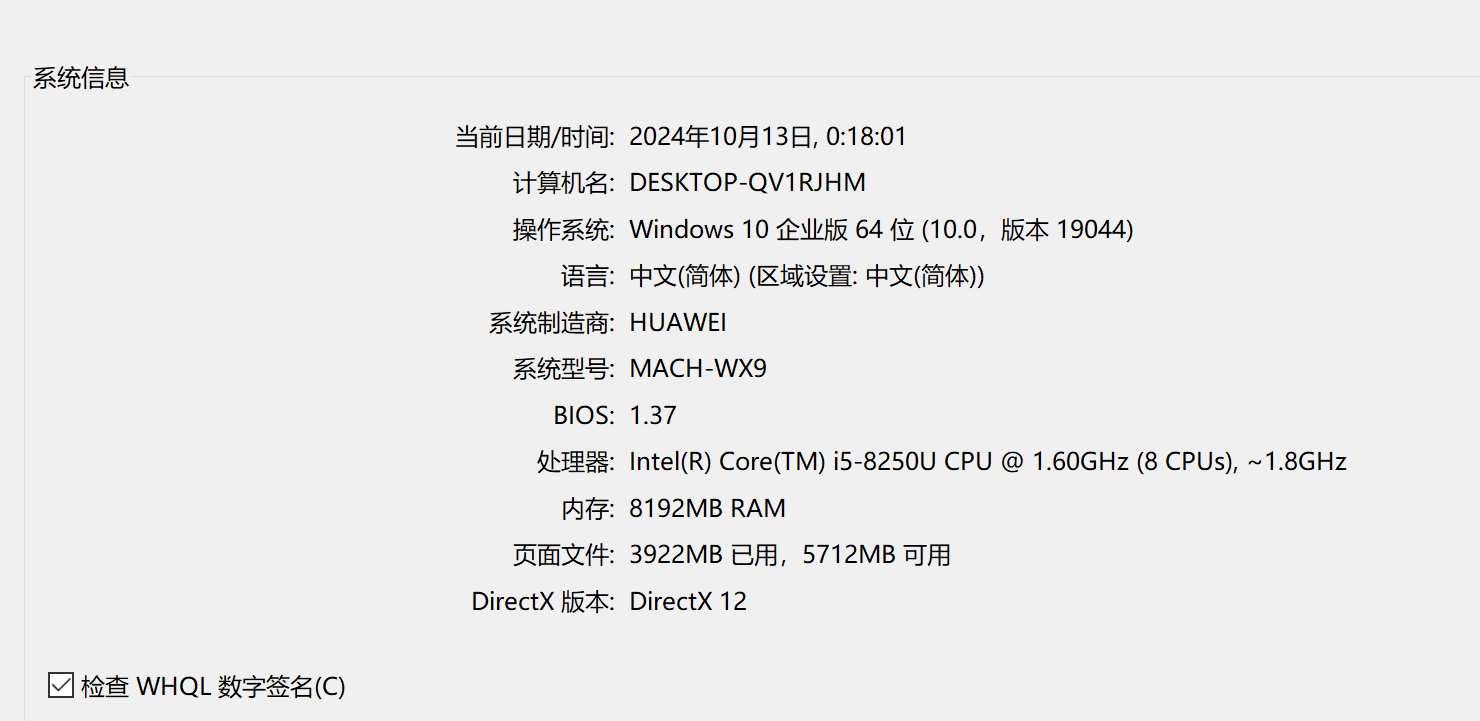
Task: Click the 当前日期/时间 label
Action: [534, 137]
